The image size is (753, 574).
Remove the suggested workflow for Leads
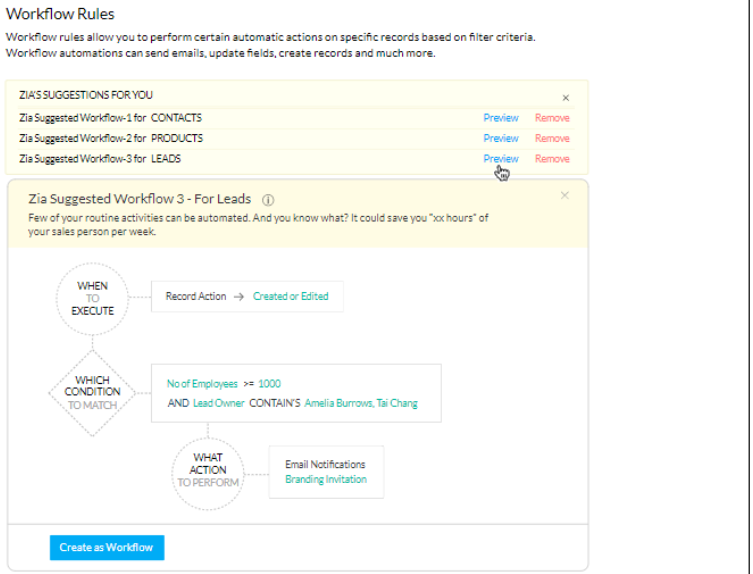coord(552,159)
